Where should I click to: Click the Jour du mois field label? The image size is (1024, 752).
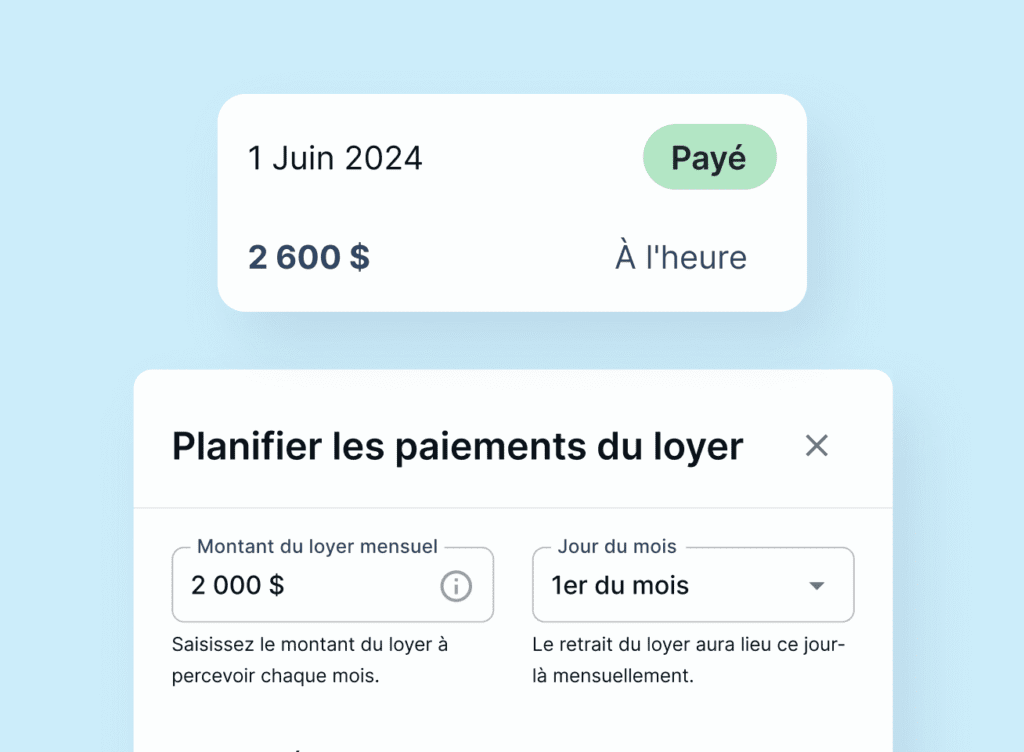(x=617, y=547)
